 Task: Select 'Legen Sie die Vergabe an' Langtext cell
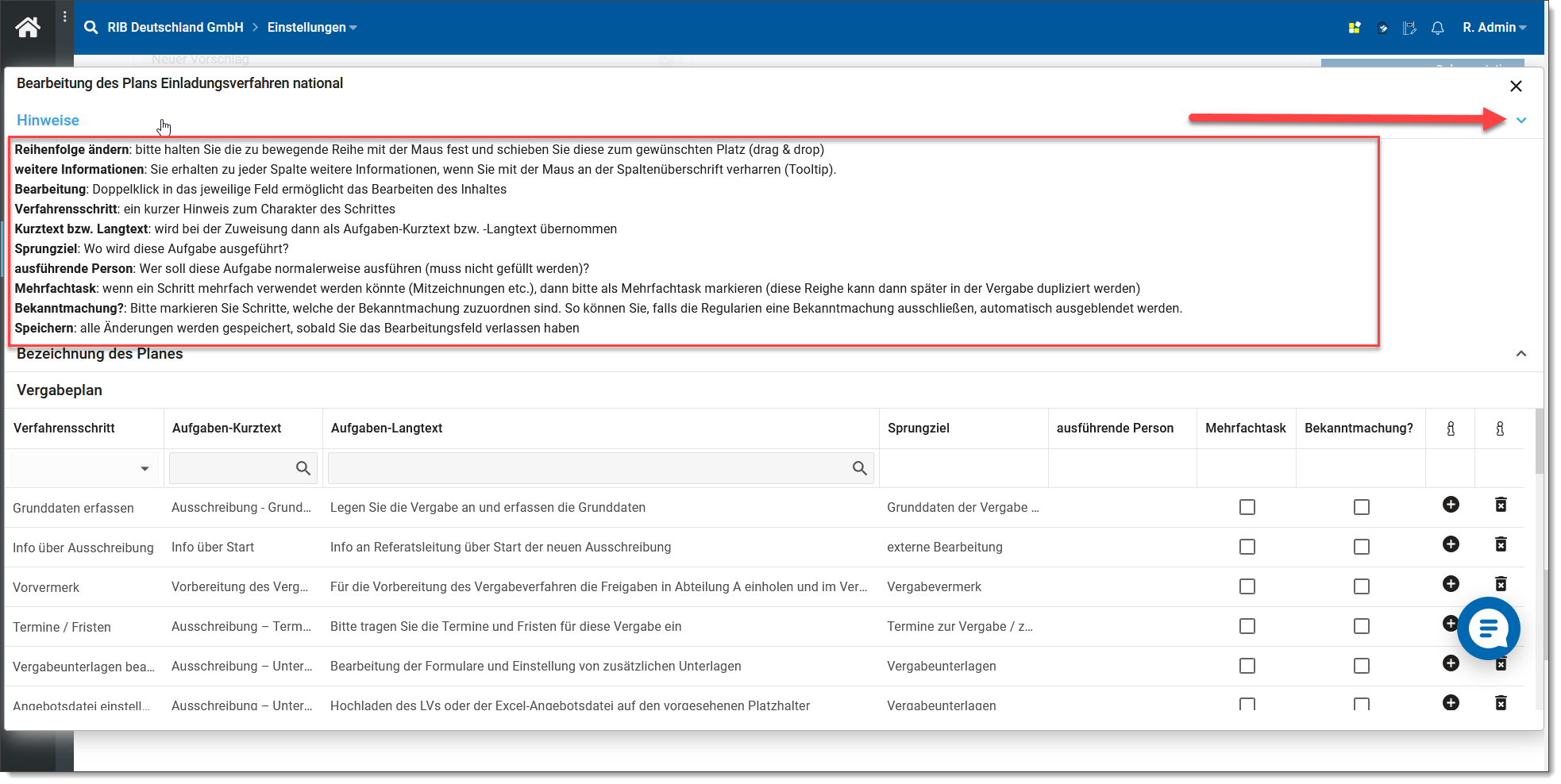tap(488, 507)
